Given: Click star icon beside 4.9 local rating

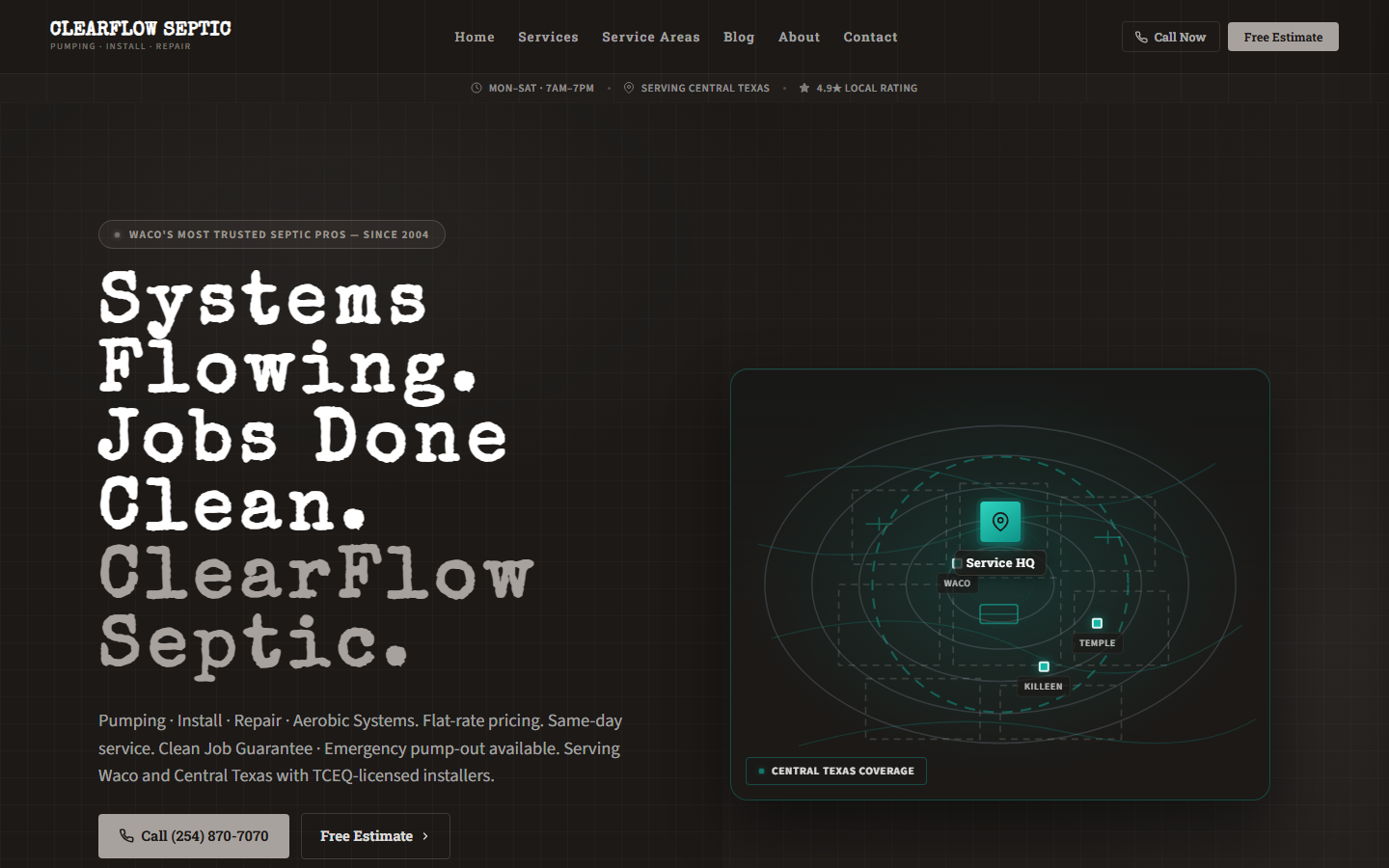Looking at the screenshot, I should point(804,88).
